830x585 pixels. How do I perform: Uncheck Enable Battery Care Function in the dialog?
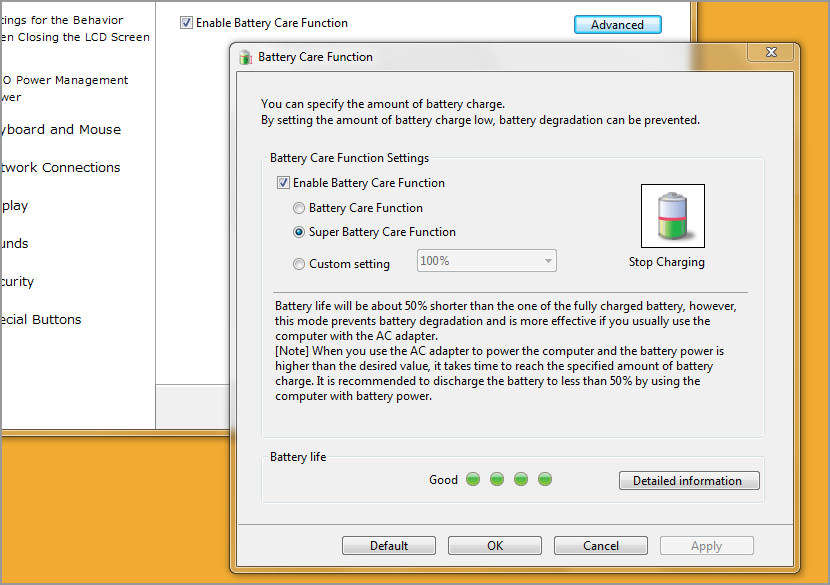[x=283, y=182]
